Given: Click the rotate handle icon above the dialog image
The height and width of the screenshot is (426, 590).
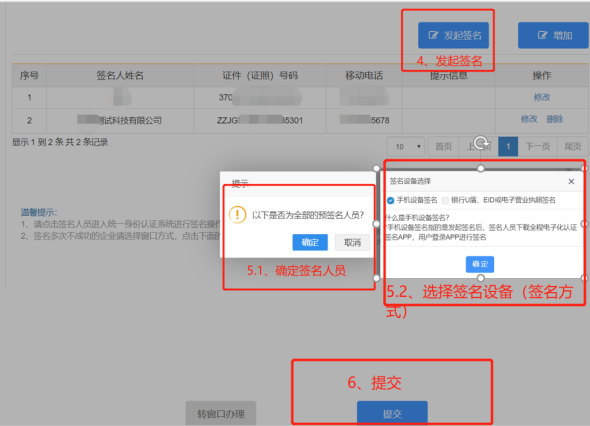Looking at the screenshot, I should click(481, 143).
